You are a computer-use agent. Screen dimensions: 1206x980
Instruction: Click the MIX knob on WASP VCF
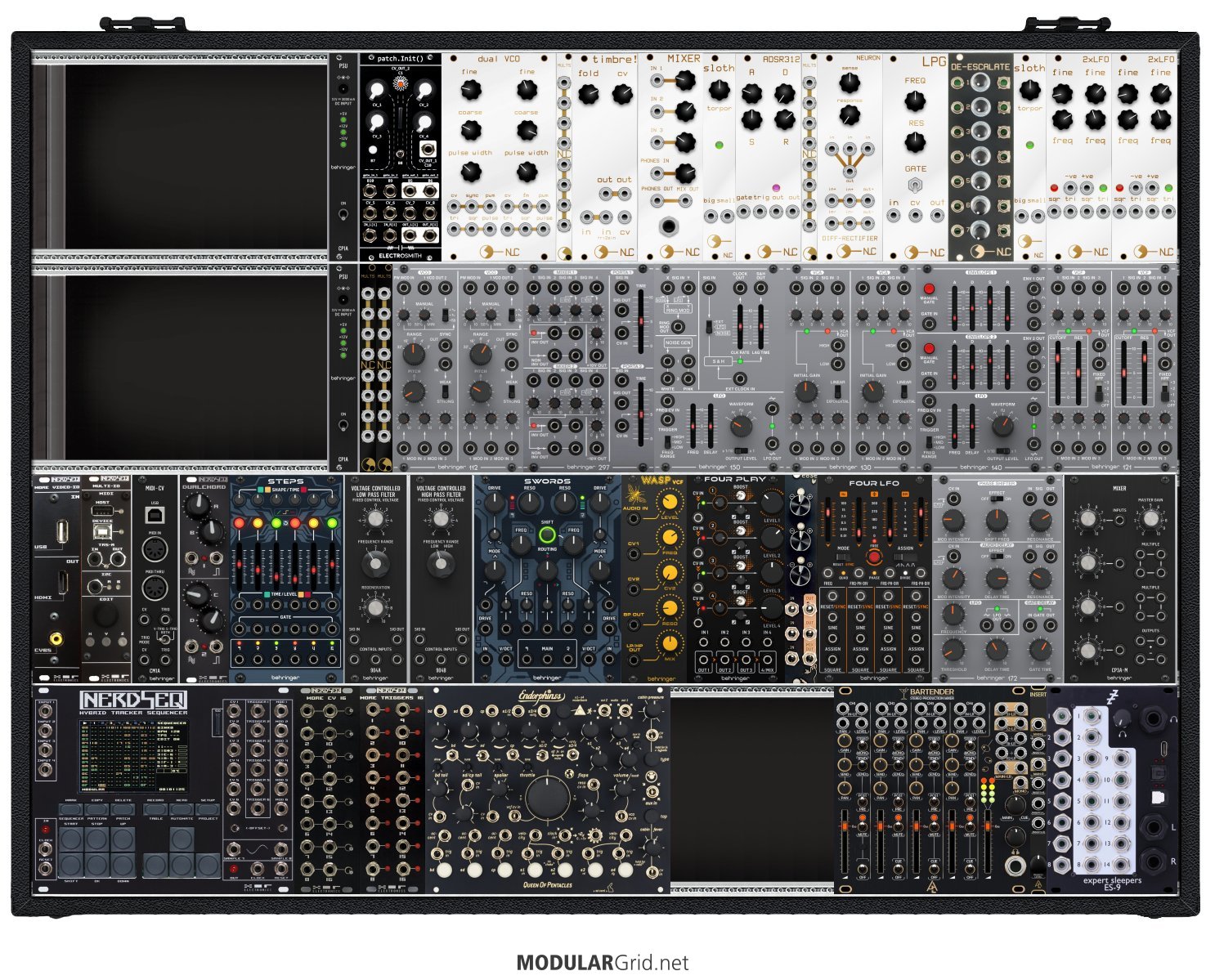pos(670,642)
